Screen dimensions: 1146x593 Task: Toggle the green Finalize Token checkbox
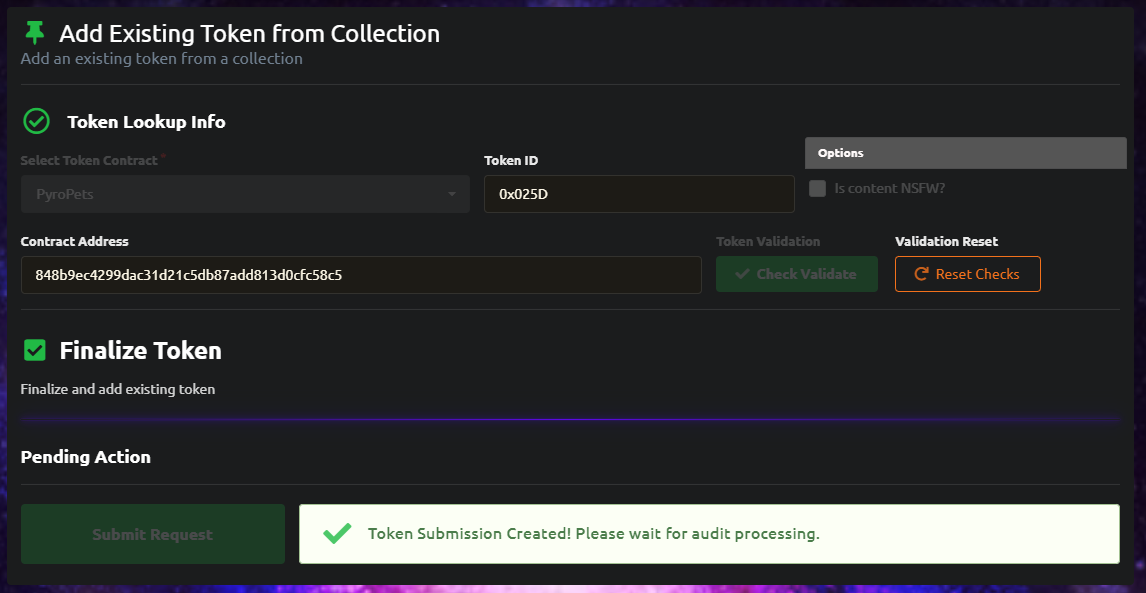point(34,350)
